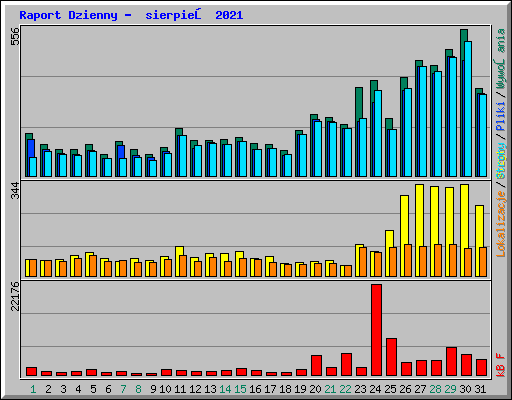Click the day label 28 on the x-axis
The image size is (512, 400).
pyautogui.click(x=435, y=389)
